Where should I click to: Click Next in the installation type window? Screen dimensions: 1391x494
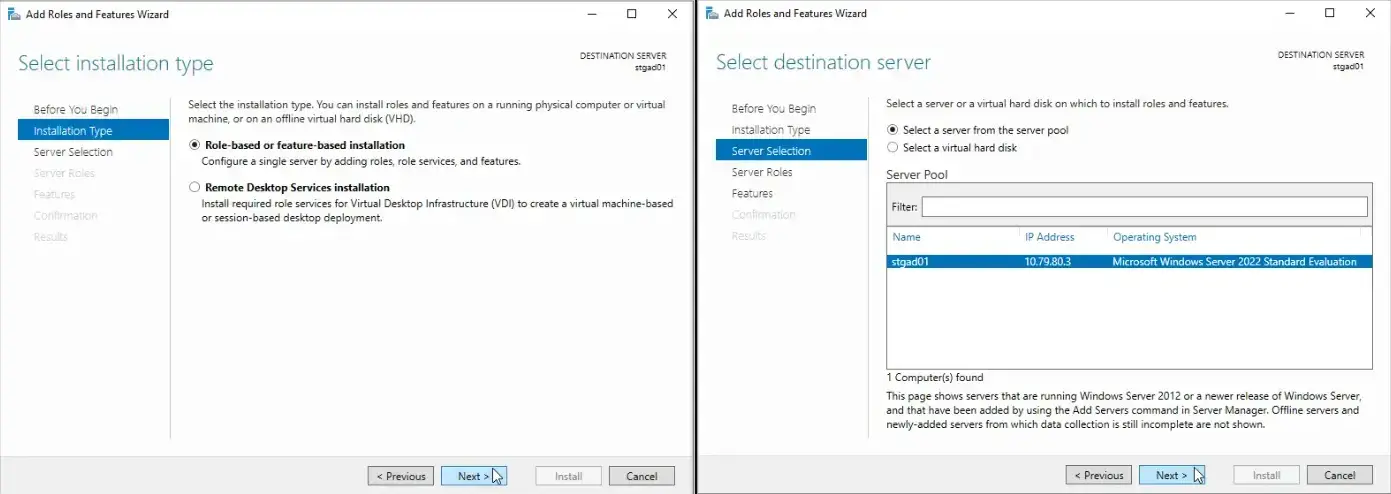tap(473, 476)
